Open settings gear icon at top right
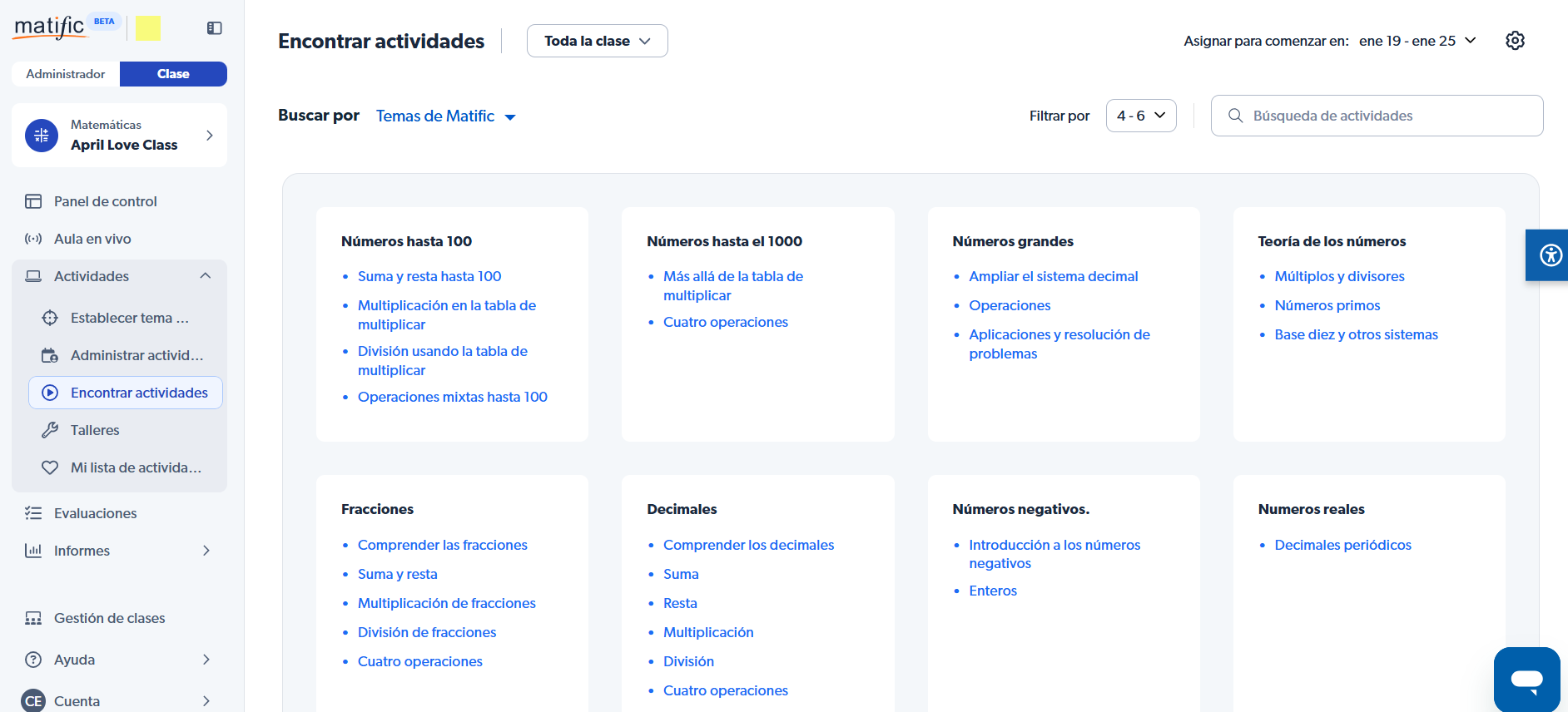Screen dimensions: 1568x712 1515,41
